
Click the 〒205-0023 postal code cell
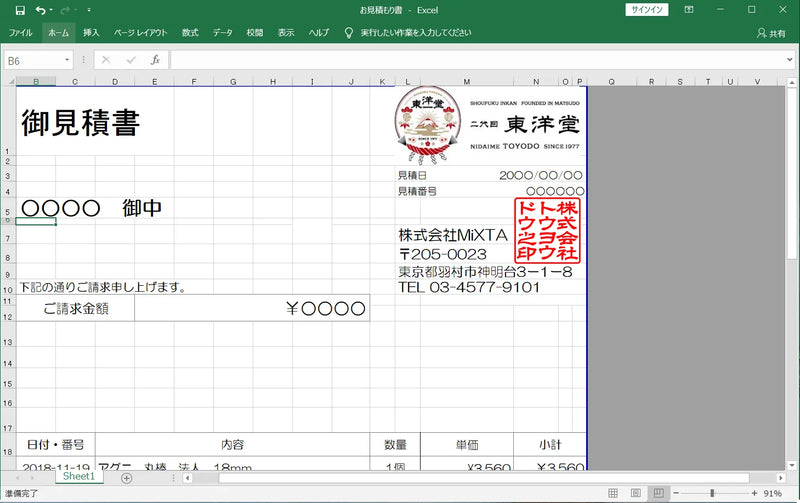coord(442,254)
